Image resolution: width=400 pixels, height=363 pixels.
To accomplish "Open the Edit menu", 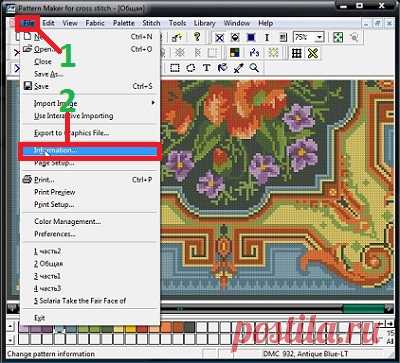I will (48, 23).
